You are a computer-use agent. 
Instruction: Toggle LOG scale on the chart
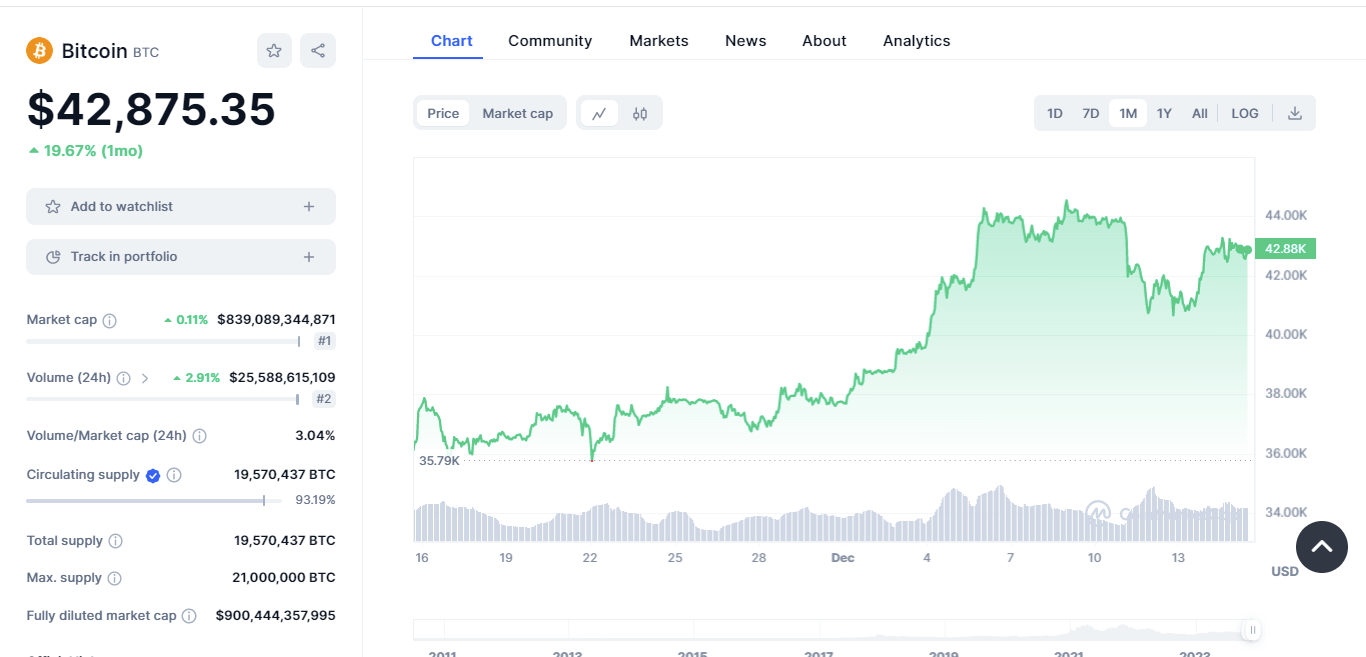pos(1245,113)
